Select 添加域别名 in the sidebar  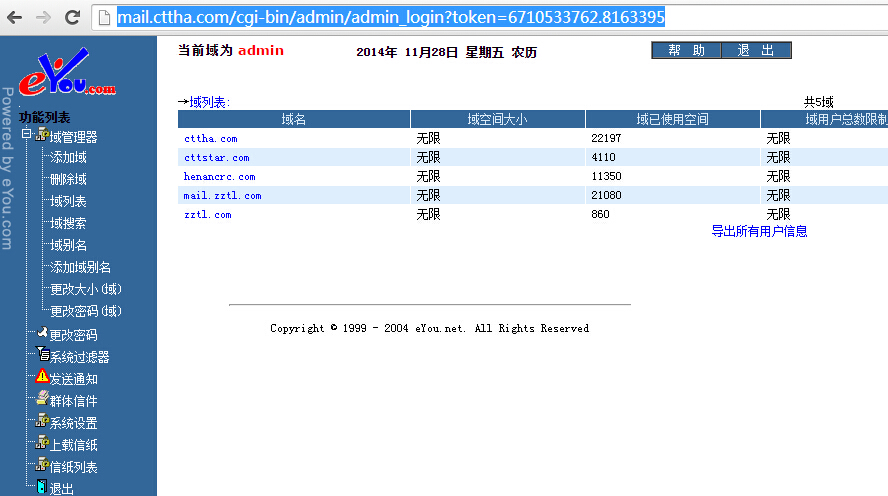click(x=80, y=267)
